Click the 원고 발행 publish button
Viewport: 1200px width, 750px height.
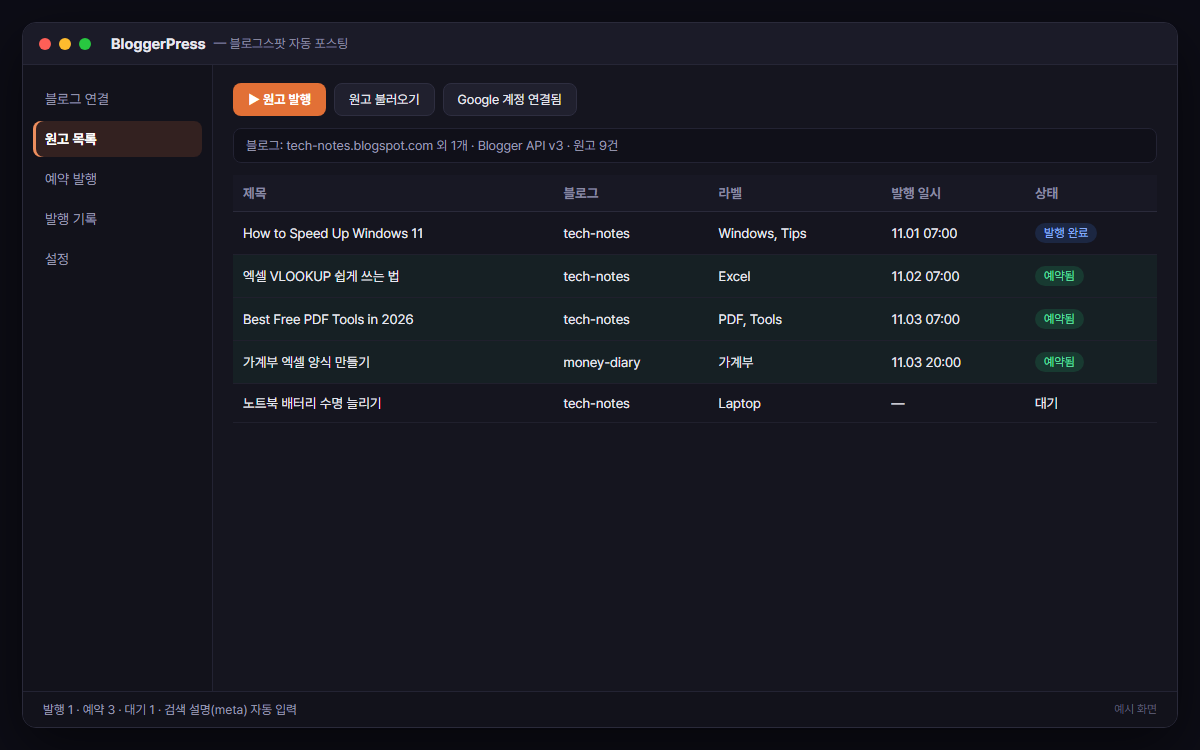tap(279, 100)
